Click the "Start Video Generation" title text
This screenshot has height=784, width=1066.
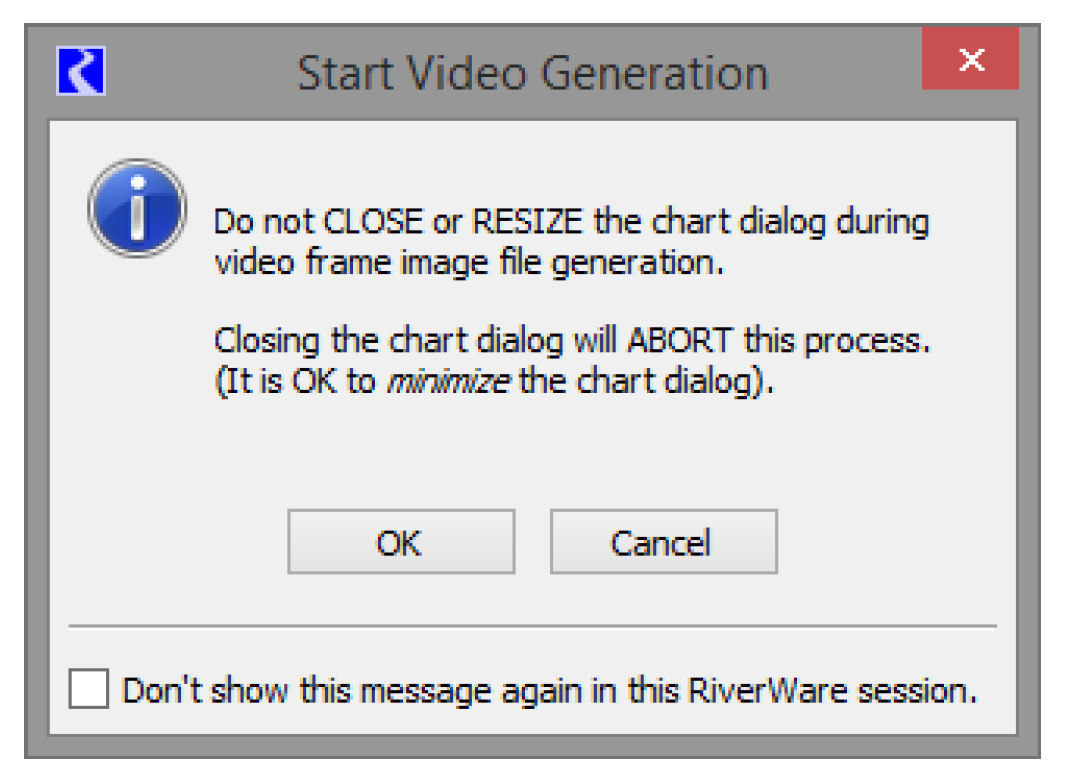pos(532,73)
